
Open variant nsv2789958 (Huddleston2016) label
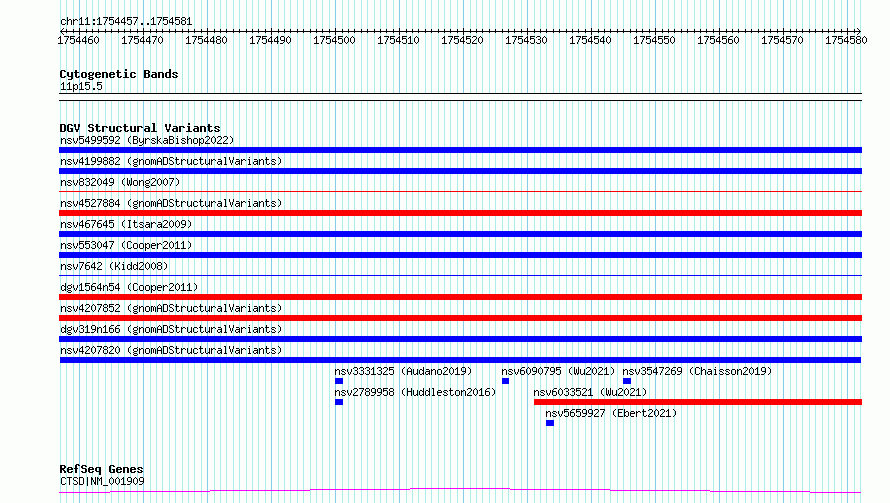click(415, 392)
